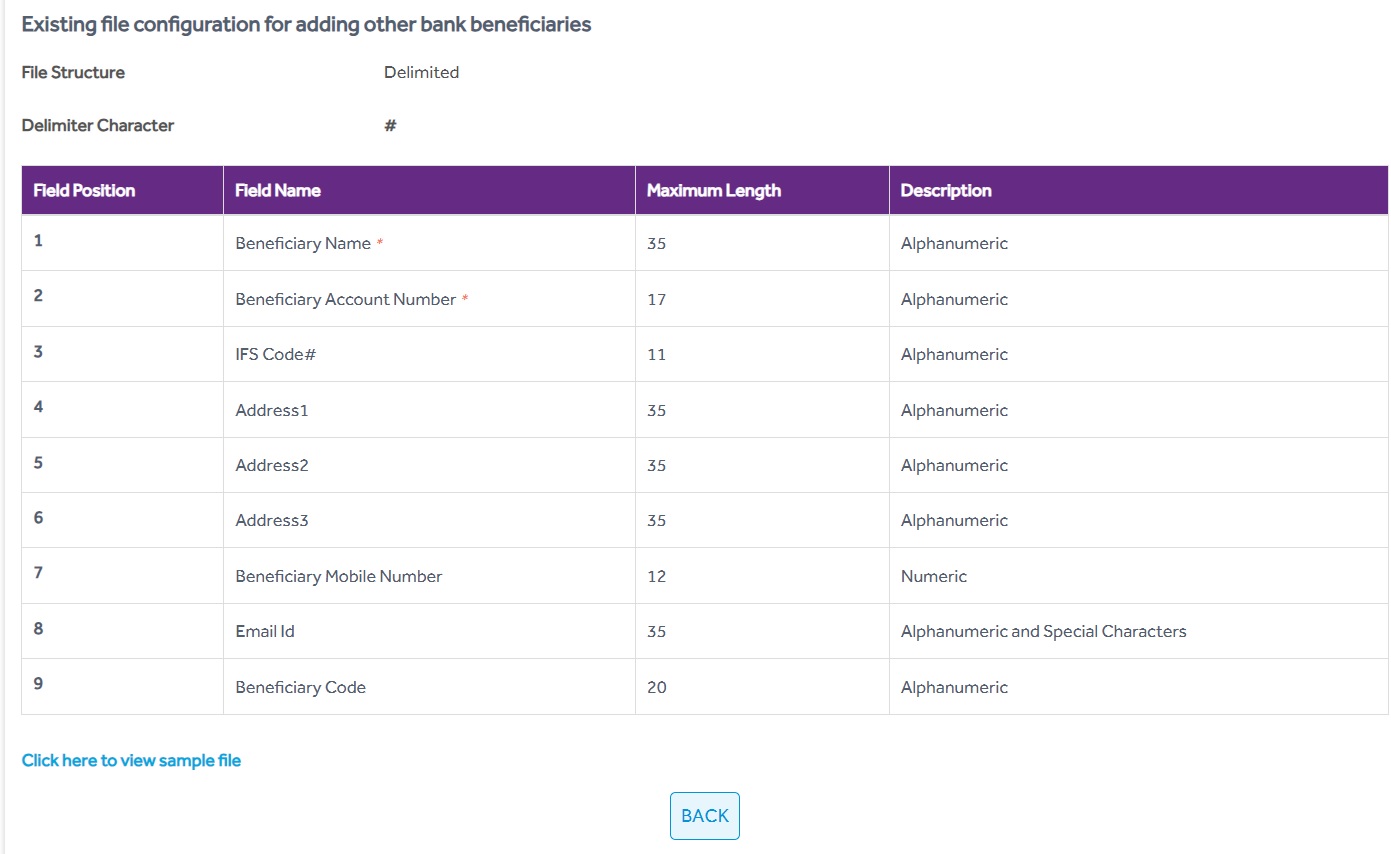
Task: Click the 'Delimited' file structure value
Action: click(x=421, y=72)
